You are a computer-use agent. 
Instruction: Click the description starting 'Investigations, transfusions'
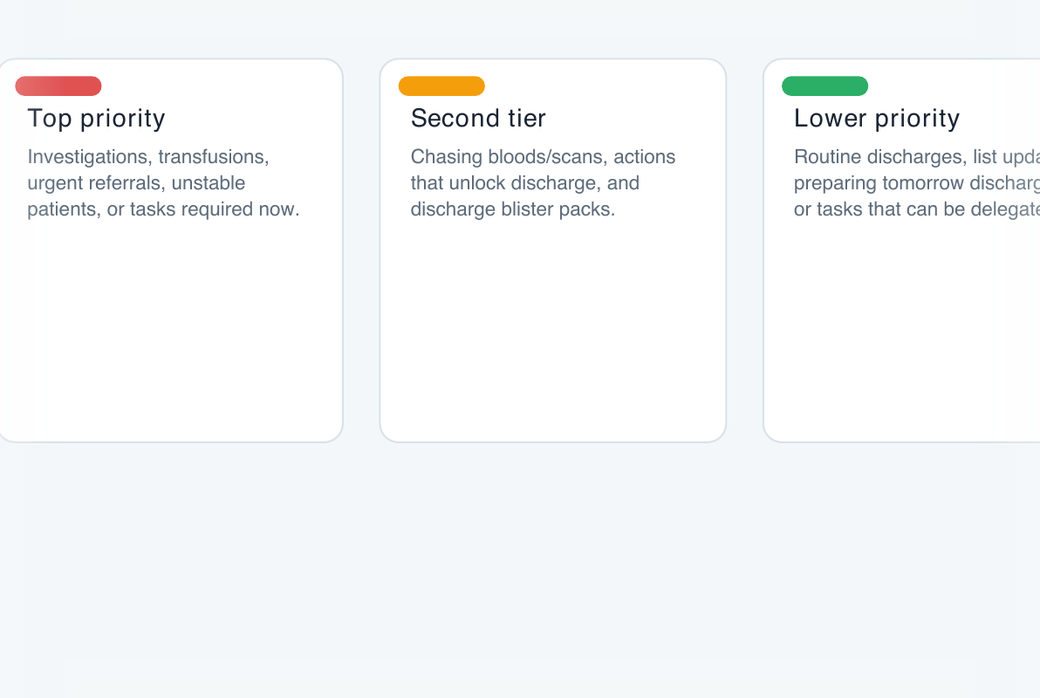pyautogui.click(x=164, y=183)
